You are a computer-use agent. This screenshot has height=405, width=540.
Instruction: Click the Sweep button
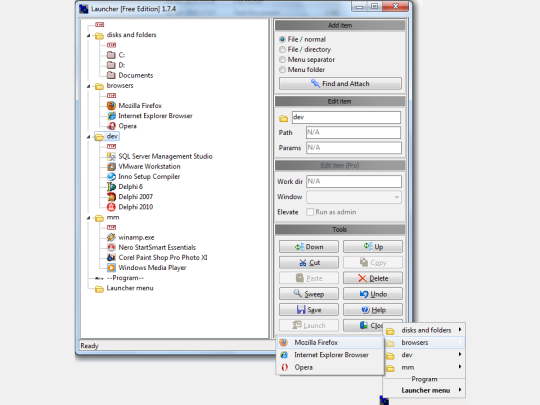(x=309, y=294)
